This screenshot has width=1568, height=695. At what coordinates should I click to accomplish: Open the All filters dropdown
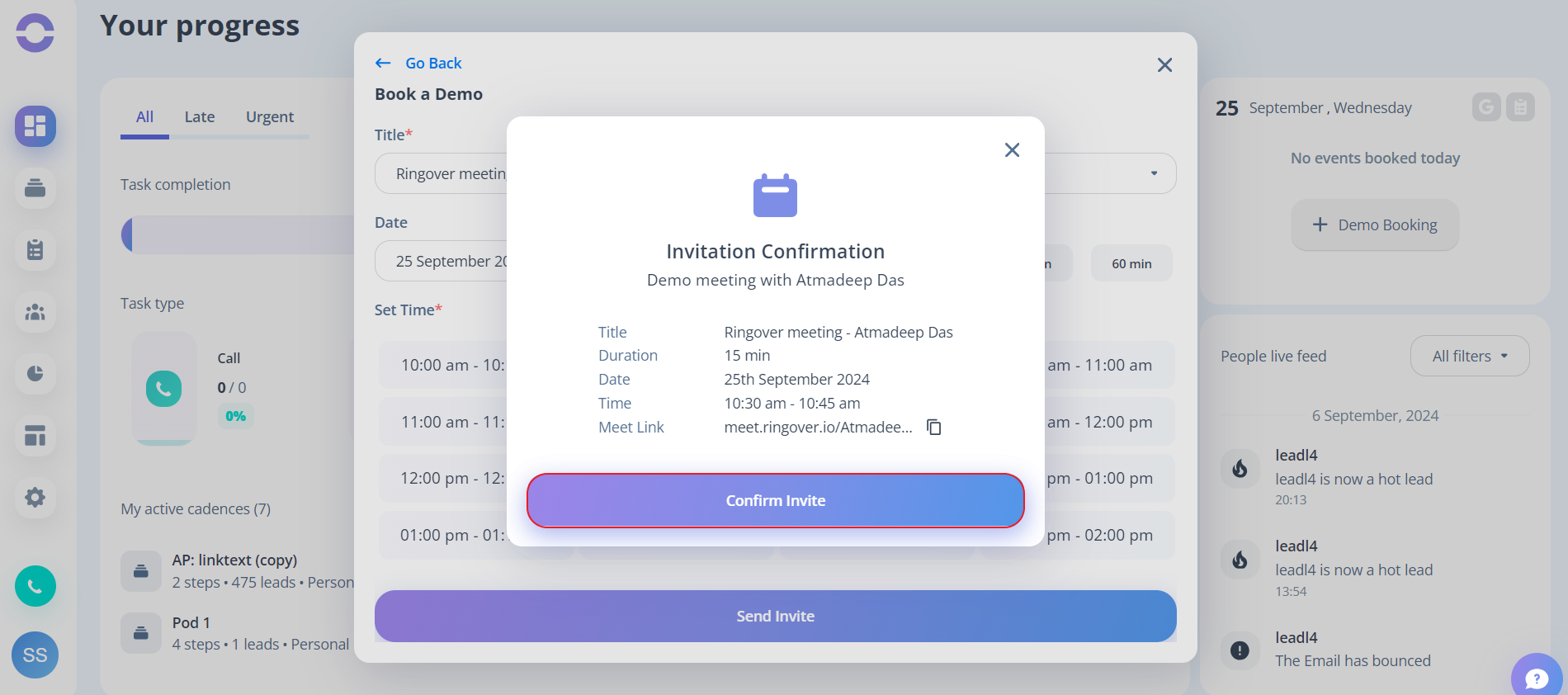[x=1470, y=356]
